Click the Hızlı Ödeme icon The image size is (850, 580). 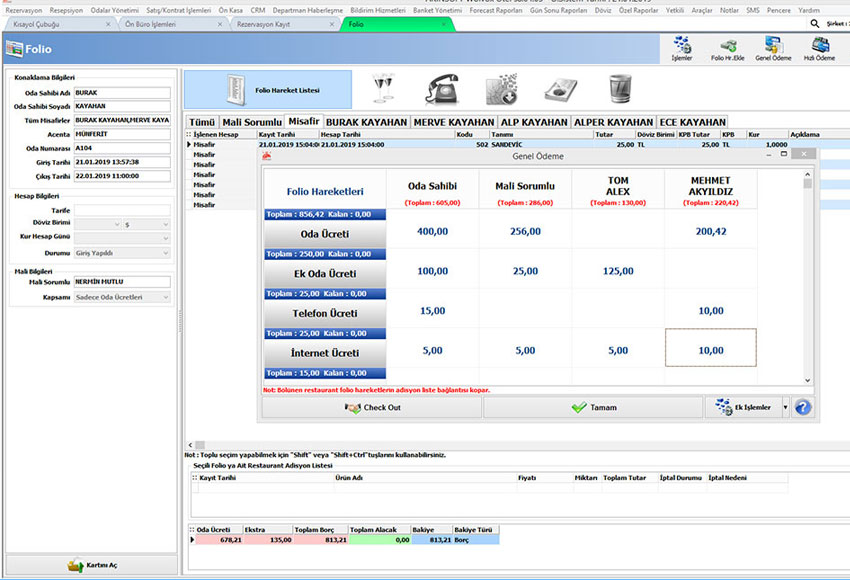point(819,48)
